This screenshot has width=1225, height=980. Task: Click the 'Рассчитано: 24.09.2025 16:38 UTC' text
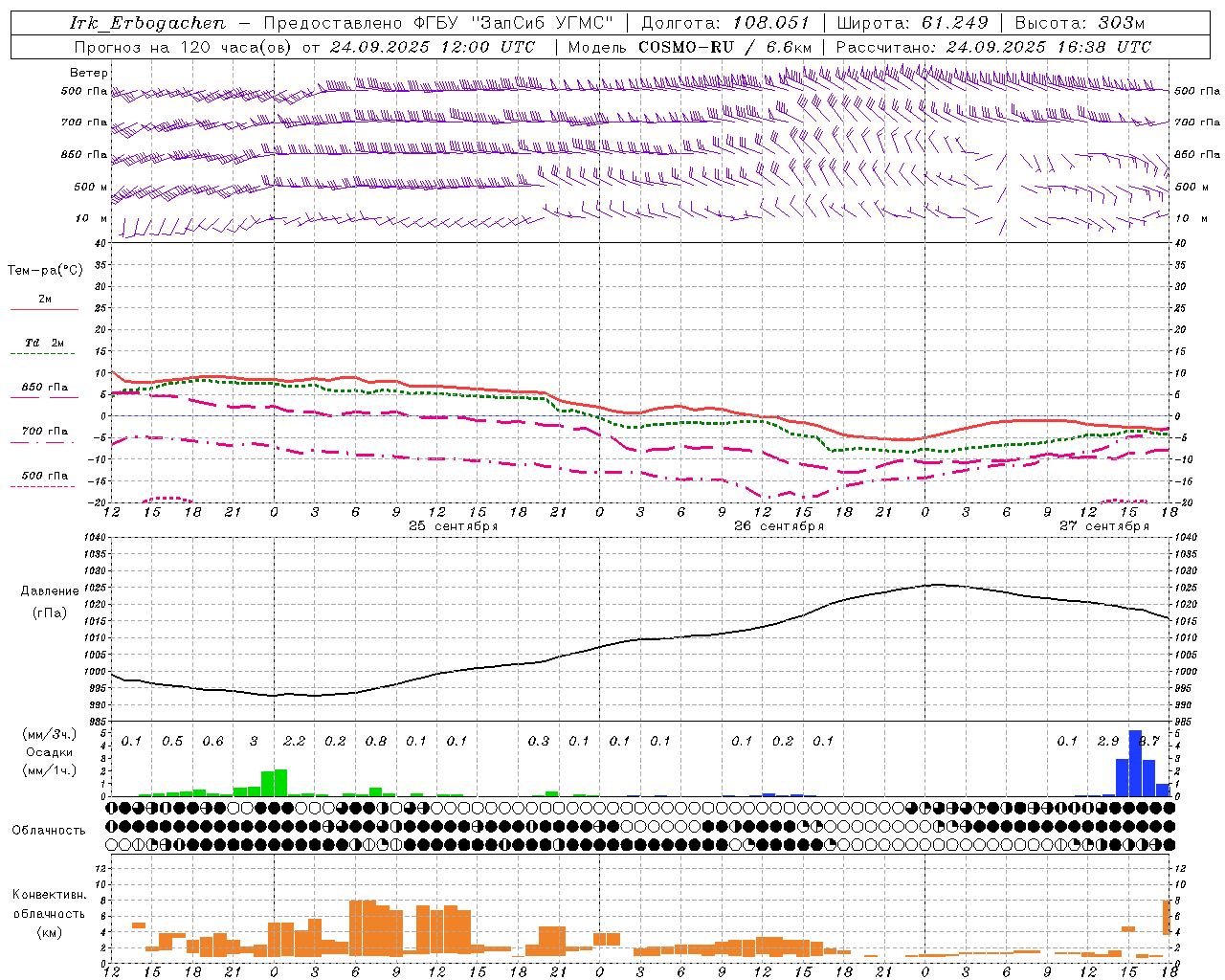click(993, 47)
